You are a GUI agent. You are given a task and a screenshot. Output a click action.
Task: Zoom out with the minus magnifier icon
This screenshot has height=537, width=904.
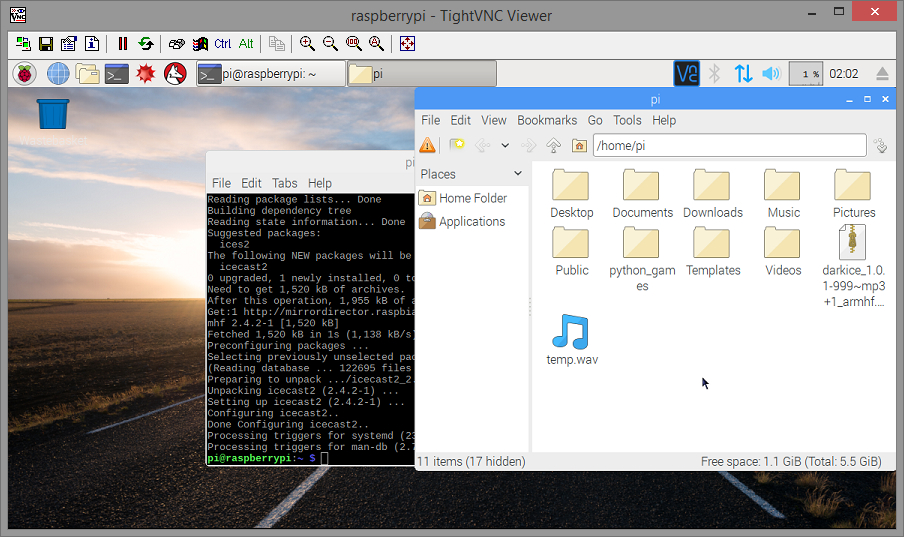coord(330,44)
